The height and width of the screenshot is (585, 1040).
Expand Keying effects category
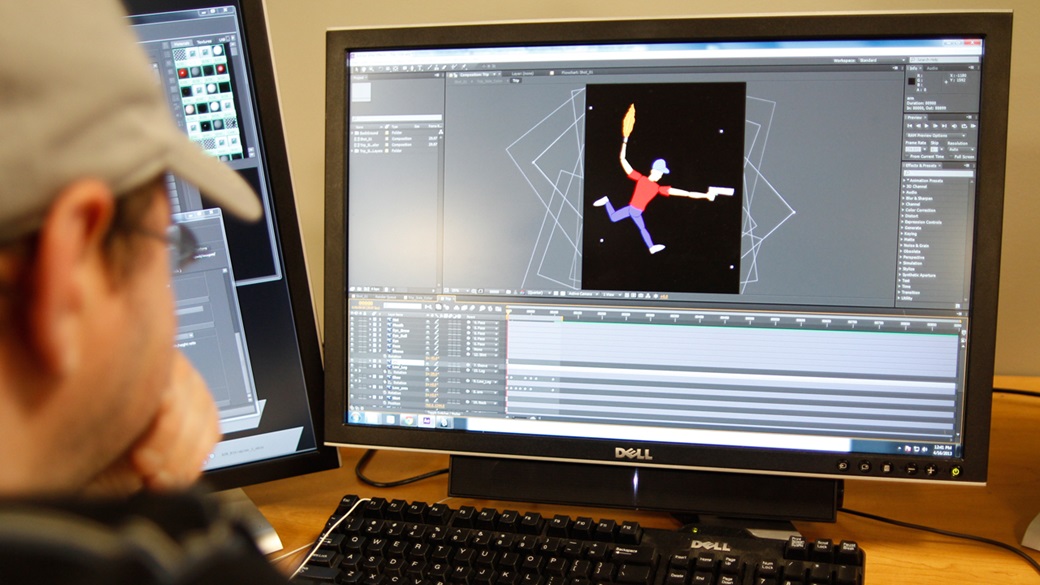902,234
